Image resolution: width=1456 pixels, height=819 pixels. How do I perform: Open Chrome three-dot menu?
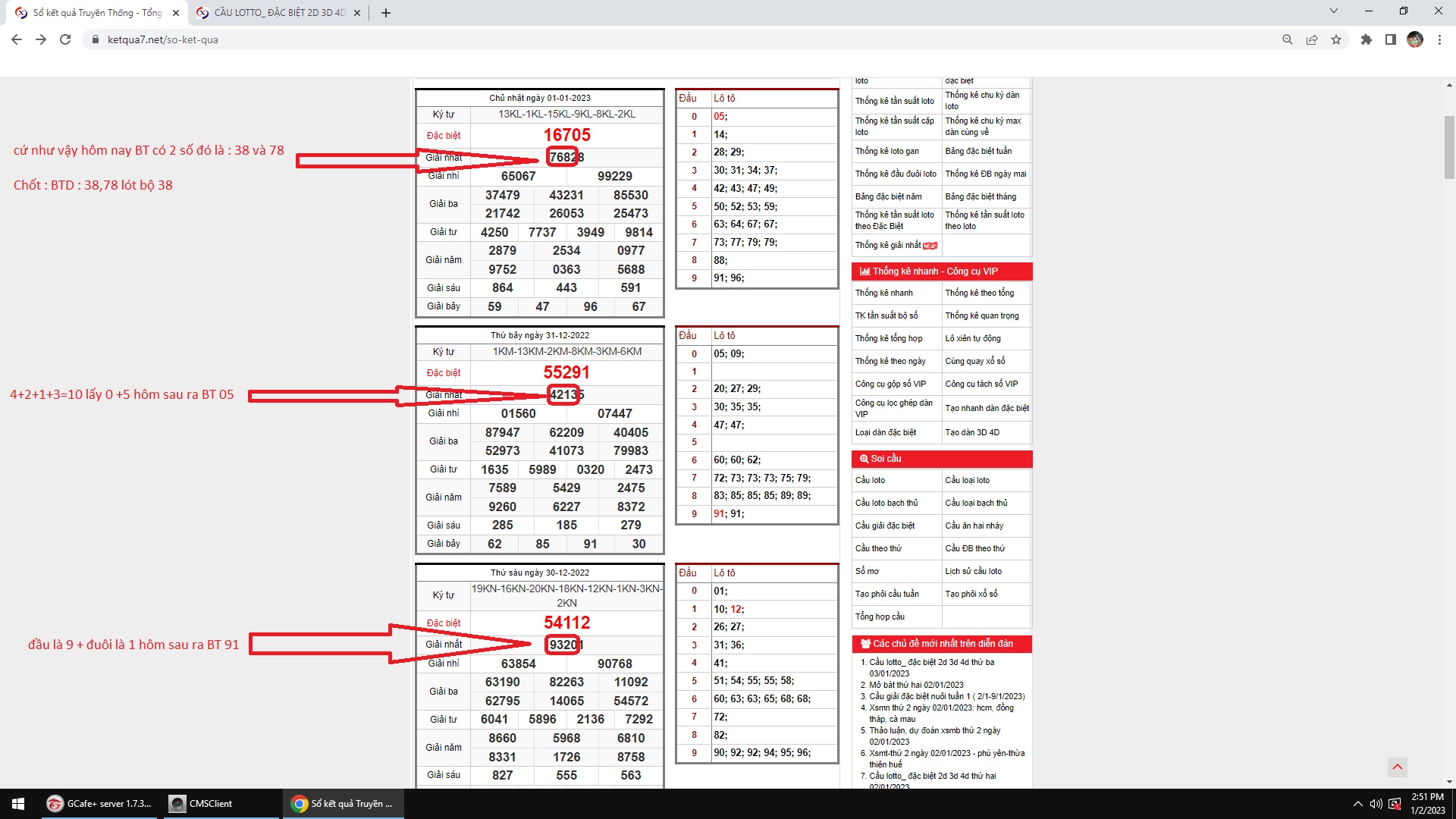pos(1439,39)
